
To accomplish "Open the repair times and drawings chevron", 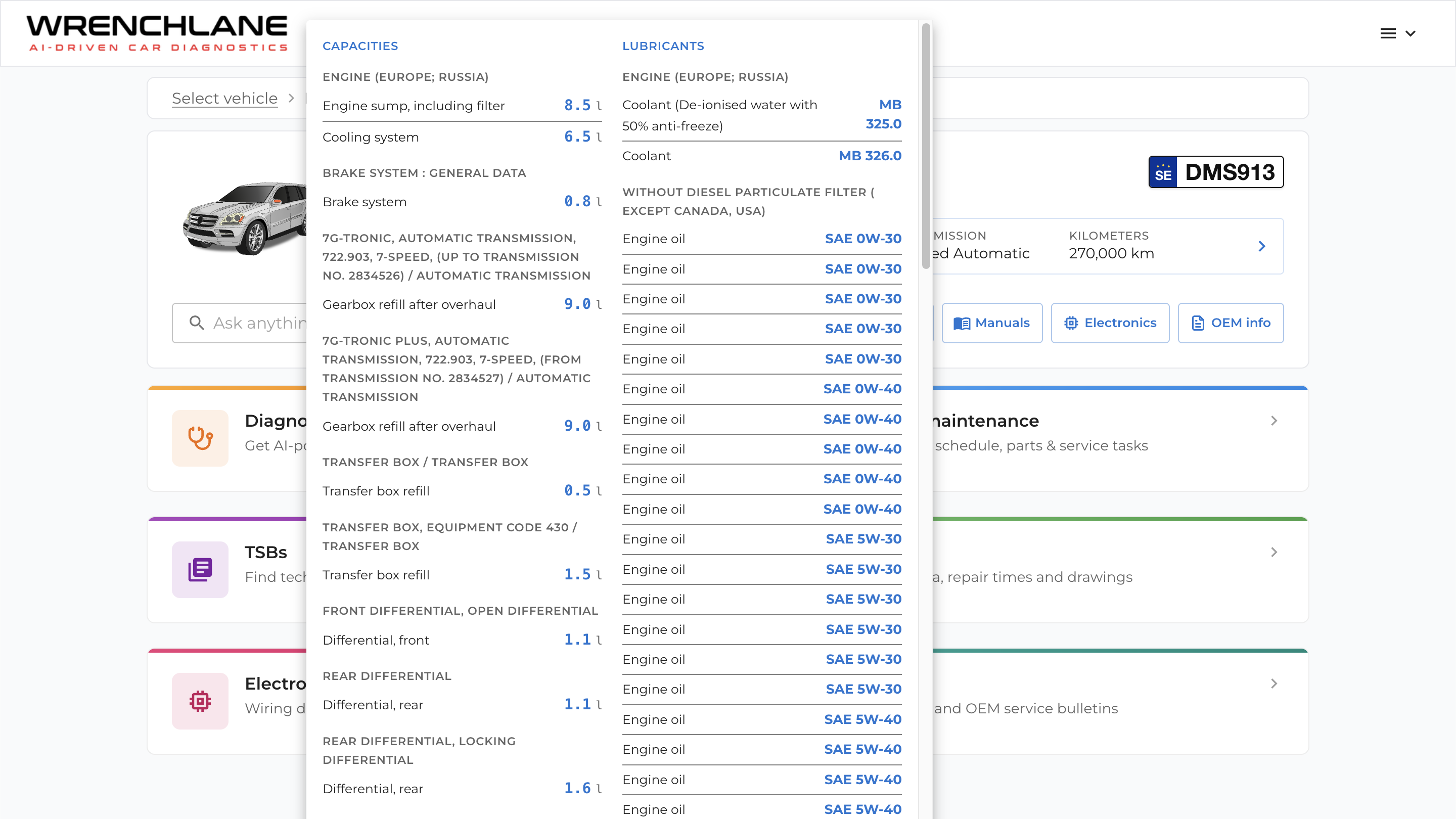I will coord(1274,552).
